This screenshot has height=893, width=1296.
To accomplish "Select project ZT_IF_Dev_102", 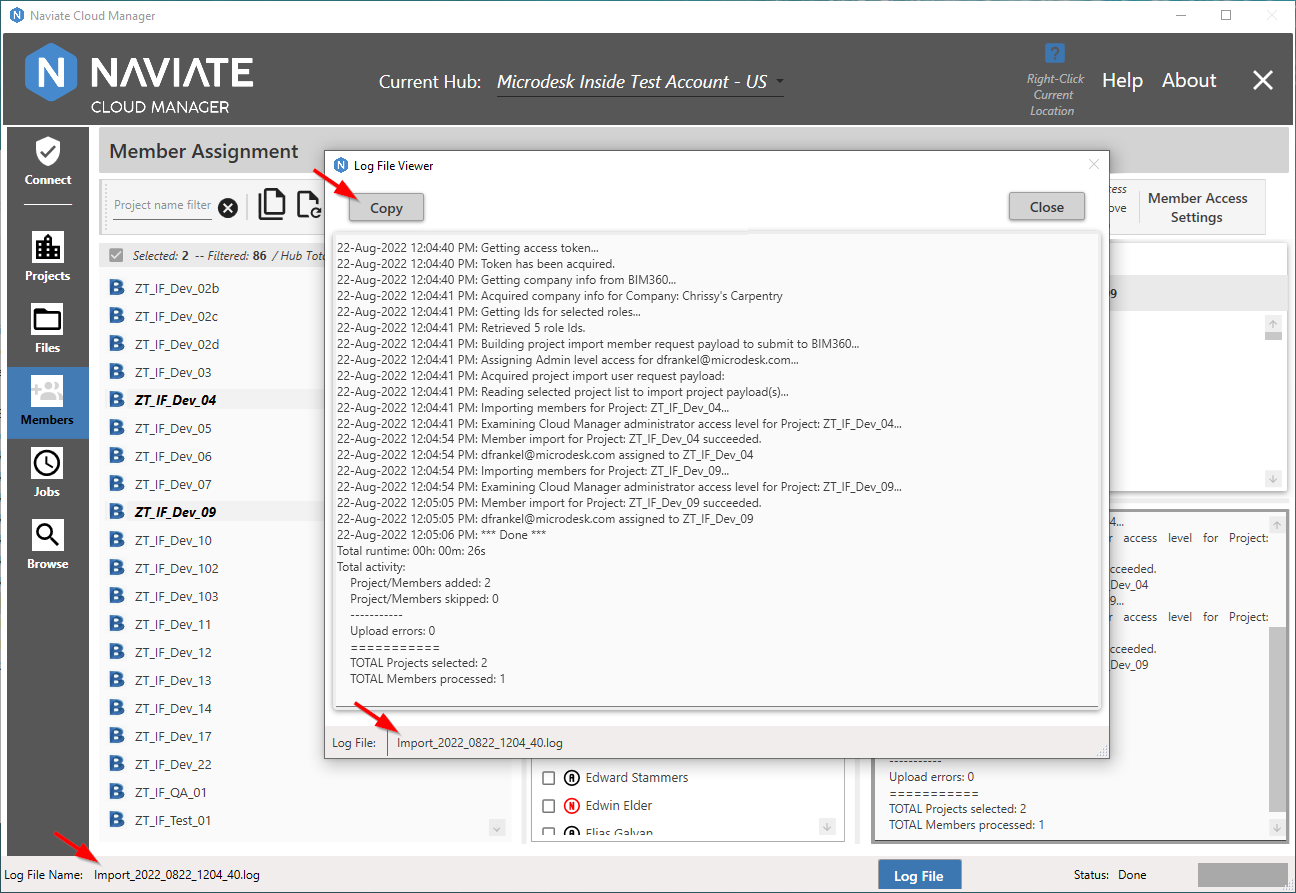I will [177, 568].
